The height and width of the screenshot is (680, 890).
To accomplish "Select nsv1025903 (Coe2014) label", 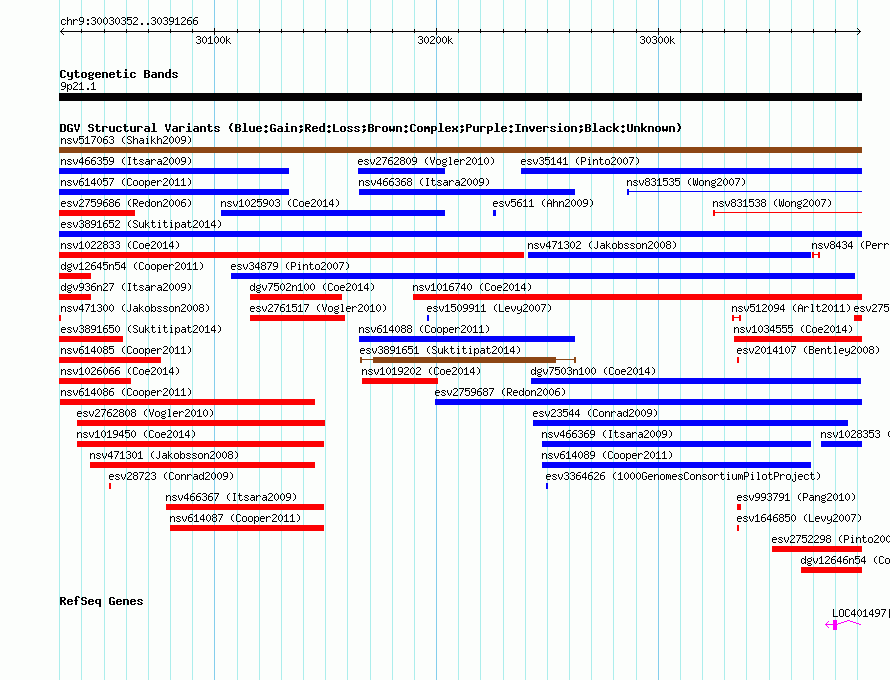I will [x=280, y=203].
